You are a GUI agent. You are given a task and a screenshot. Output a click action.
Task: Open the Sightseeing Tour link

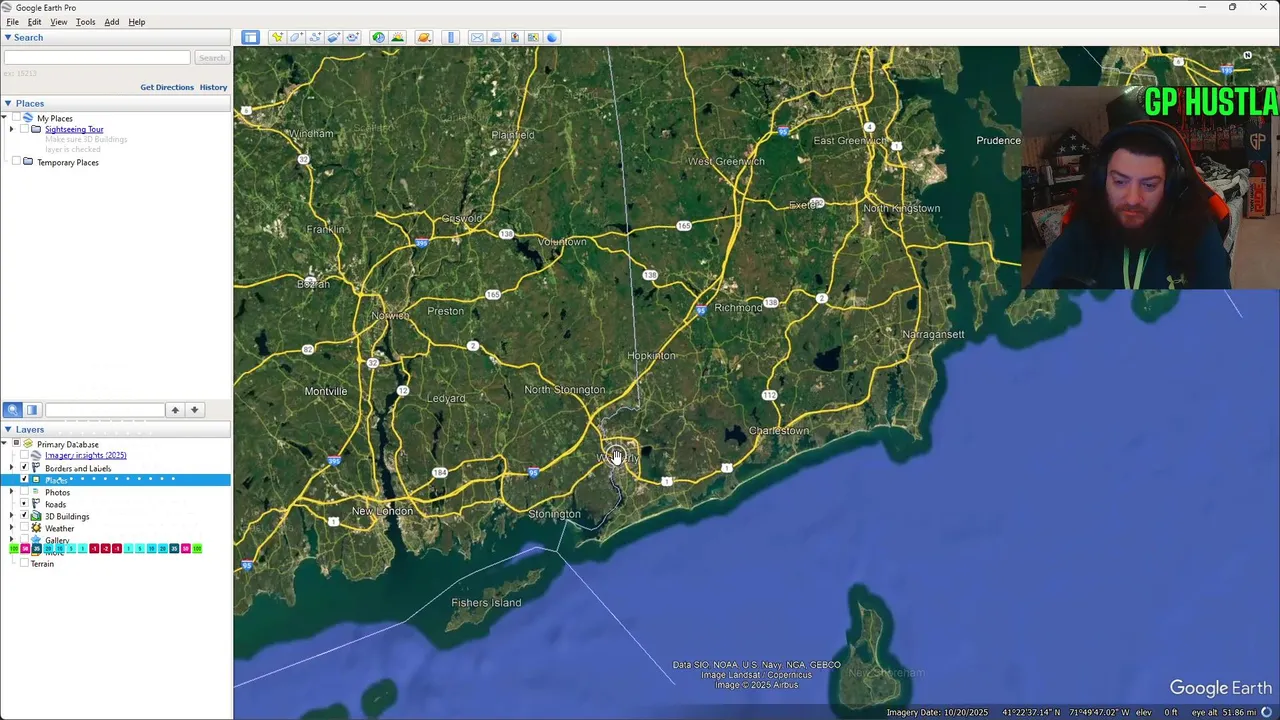point(74,129)
